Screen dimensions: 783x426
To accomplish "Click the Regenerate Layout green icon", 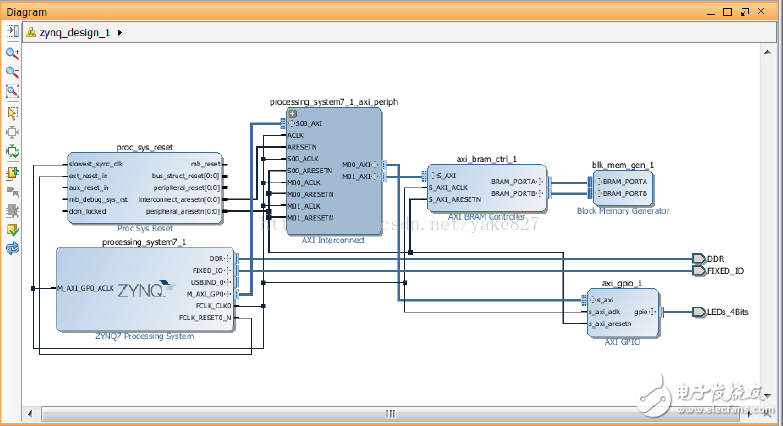I will [x=13, y=151].
